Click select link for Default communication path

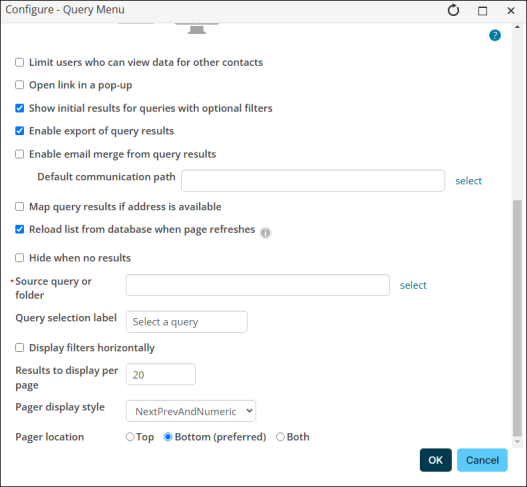(x=469, y=181)
